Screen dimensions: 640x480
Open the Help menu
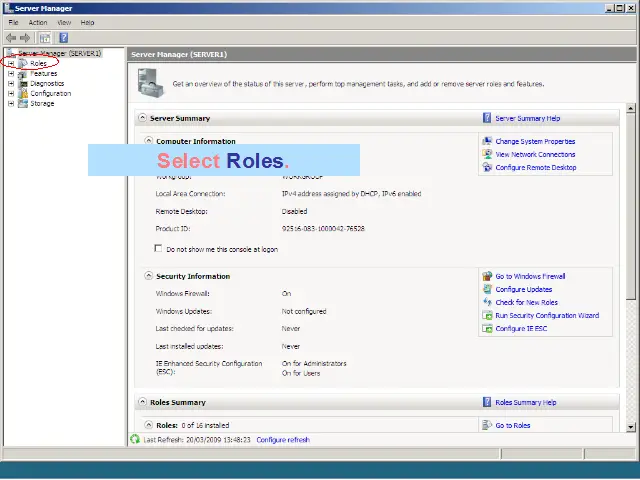(x=87, y=22)
